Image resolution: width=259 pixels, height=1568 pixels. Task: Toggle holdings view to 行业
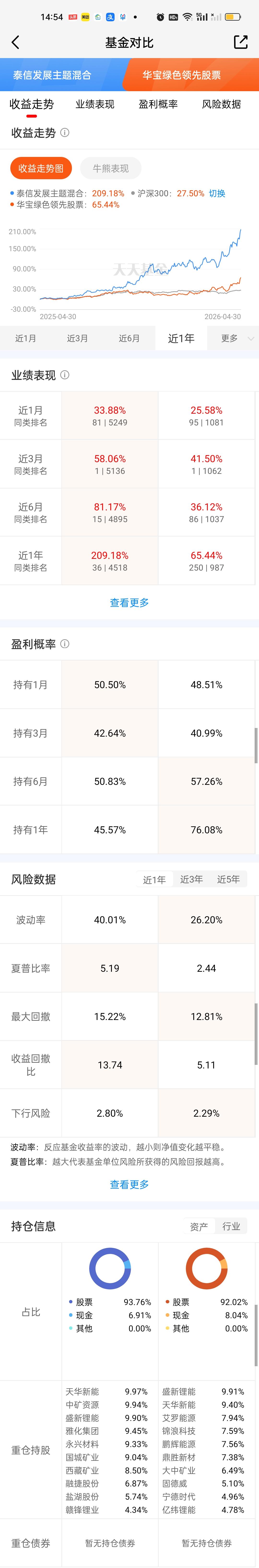coord(231,1227)
